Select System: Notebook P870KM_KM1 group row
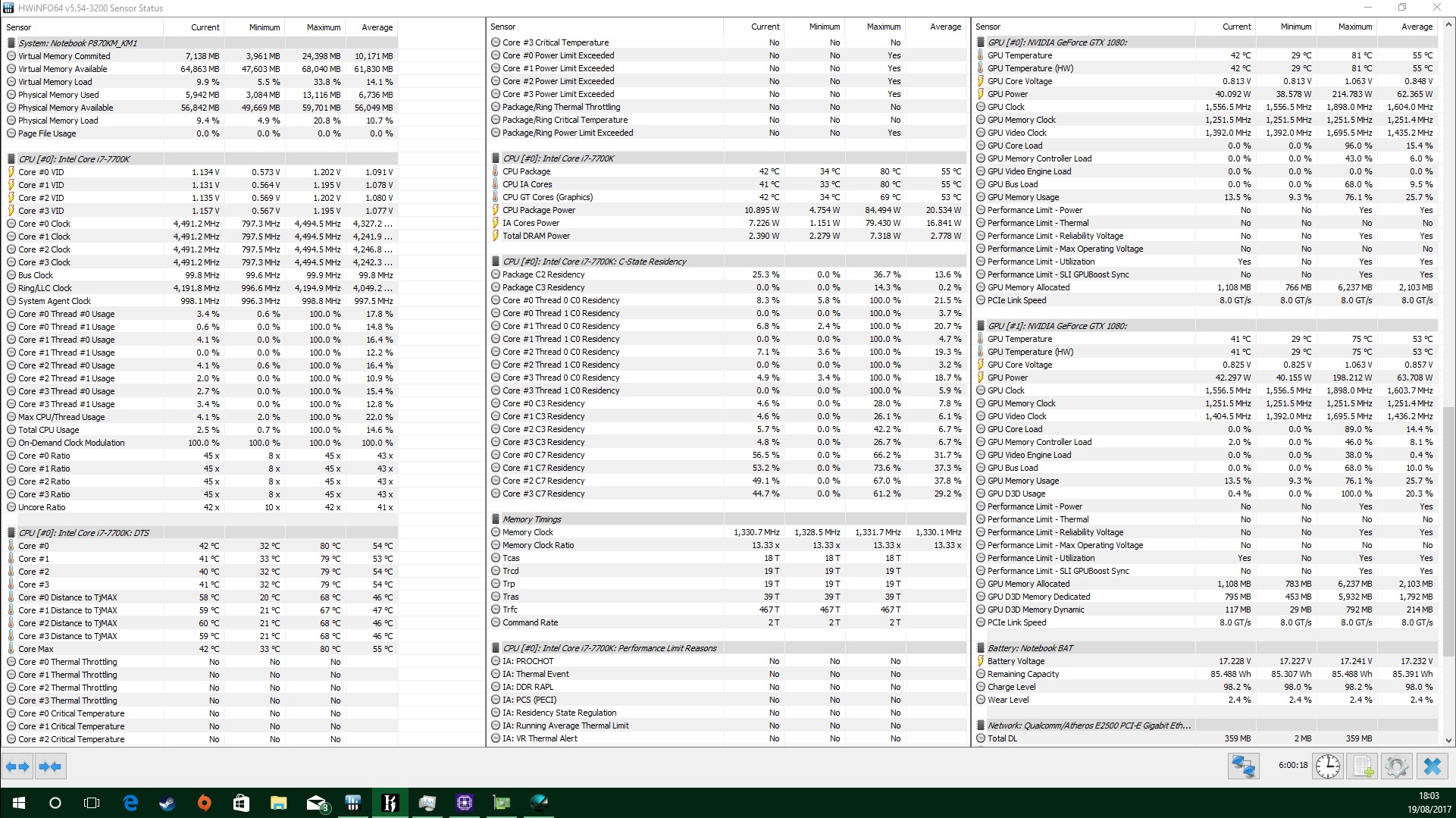Image resolution: width=1456 pixels, height=818 pixels. pyautogui.click(x=200, y=43)
